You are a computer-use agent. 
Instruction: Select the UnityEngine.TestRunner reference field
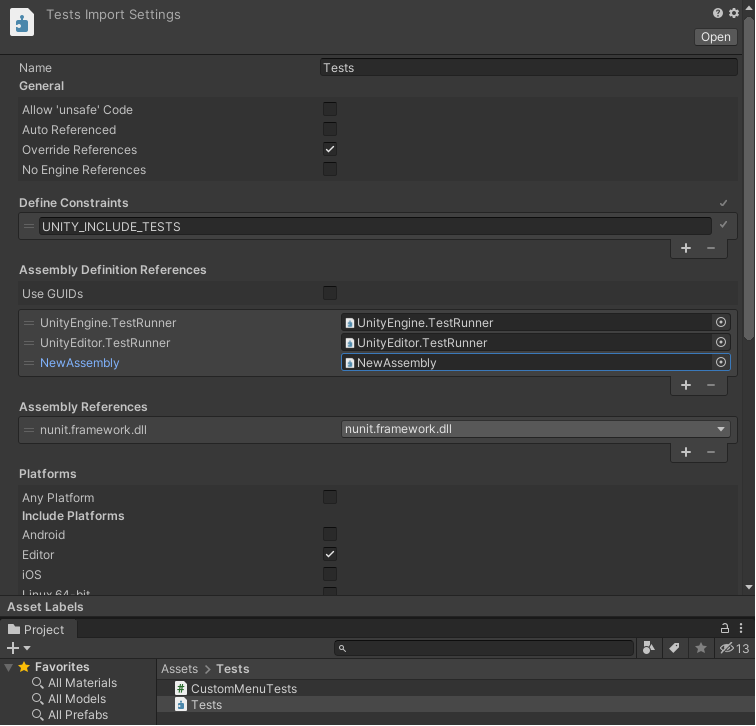coord(526,322)
